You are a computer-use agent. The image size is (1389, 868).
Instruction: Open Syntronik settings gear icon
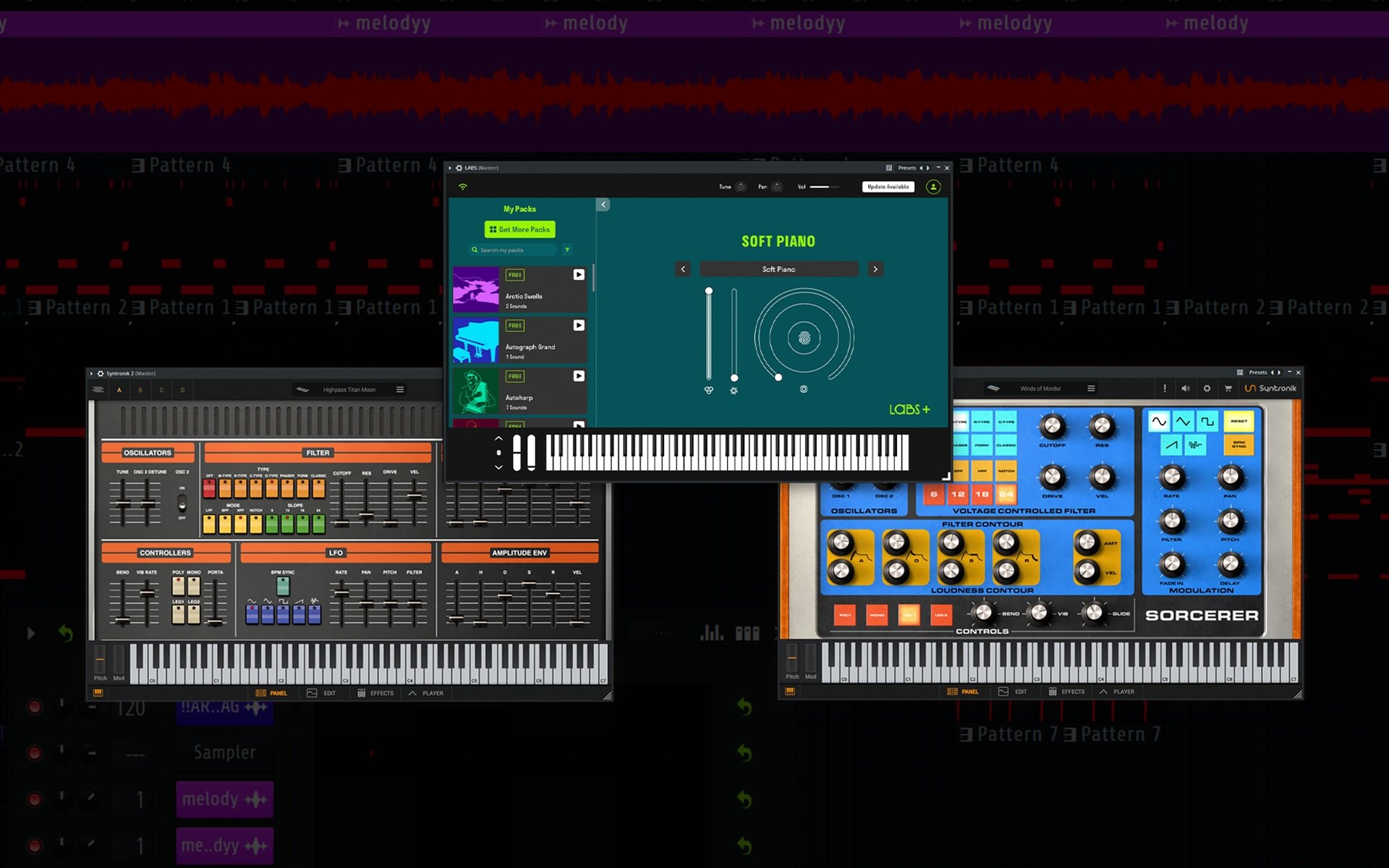tap(1207, 388)
